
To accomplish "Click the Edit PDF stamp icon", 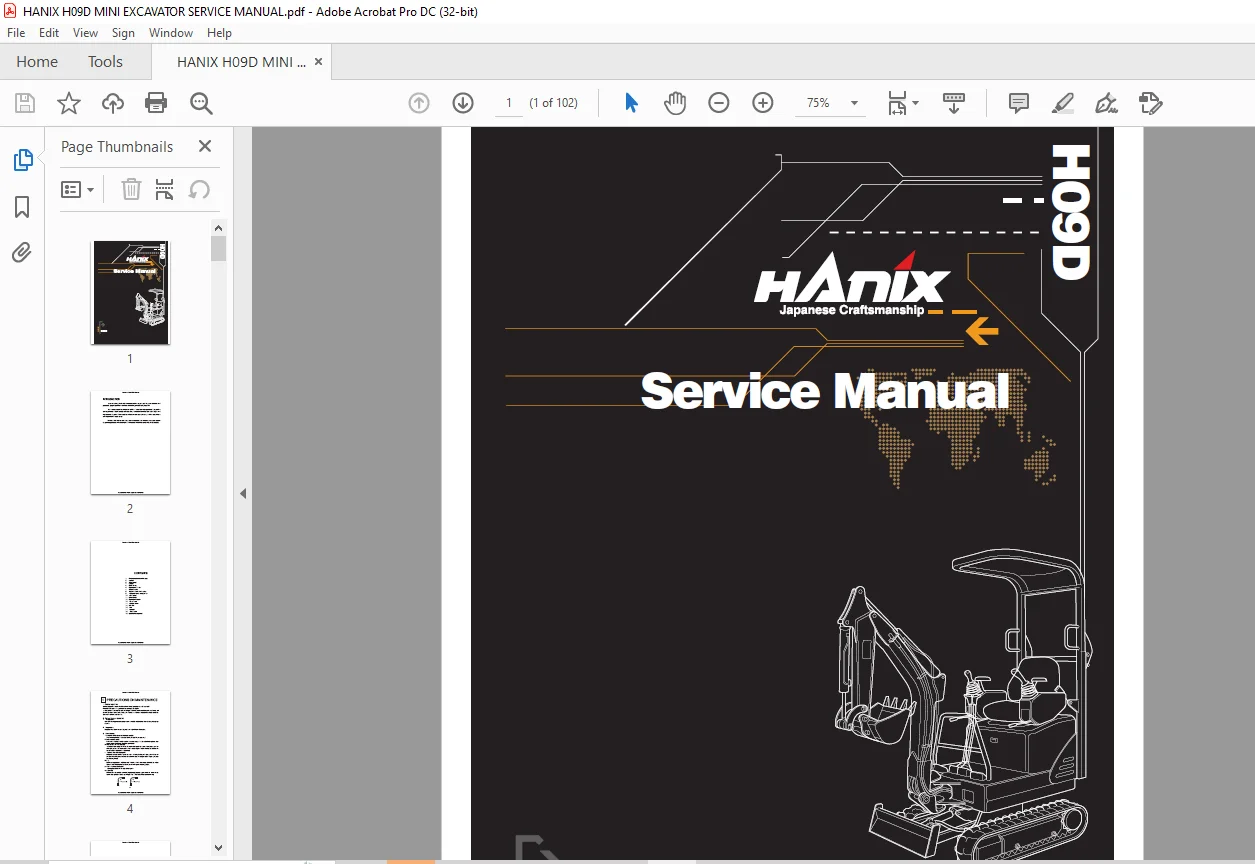I will [1150, 103].
